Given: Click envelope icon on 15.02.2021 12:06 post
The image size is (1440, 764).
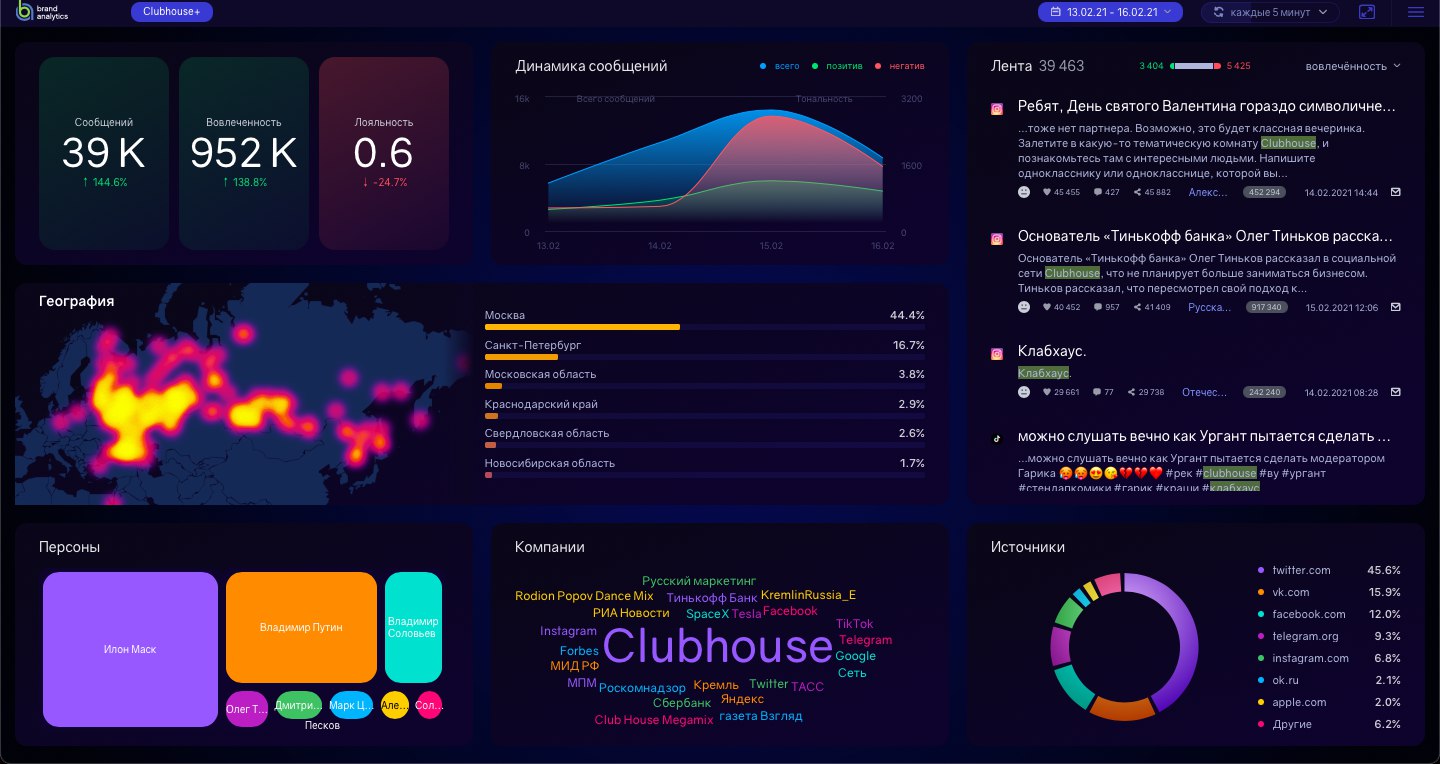Looking at the screenshot, I should (1396, 307).
